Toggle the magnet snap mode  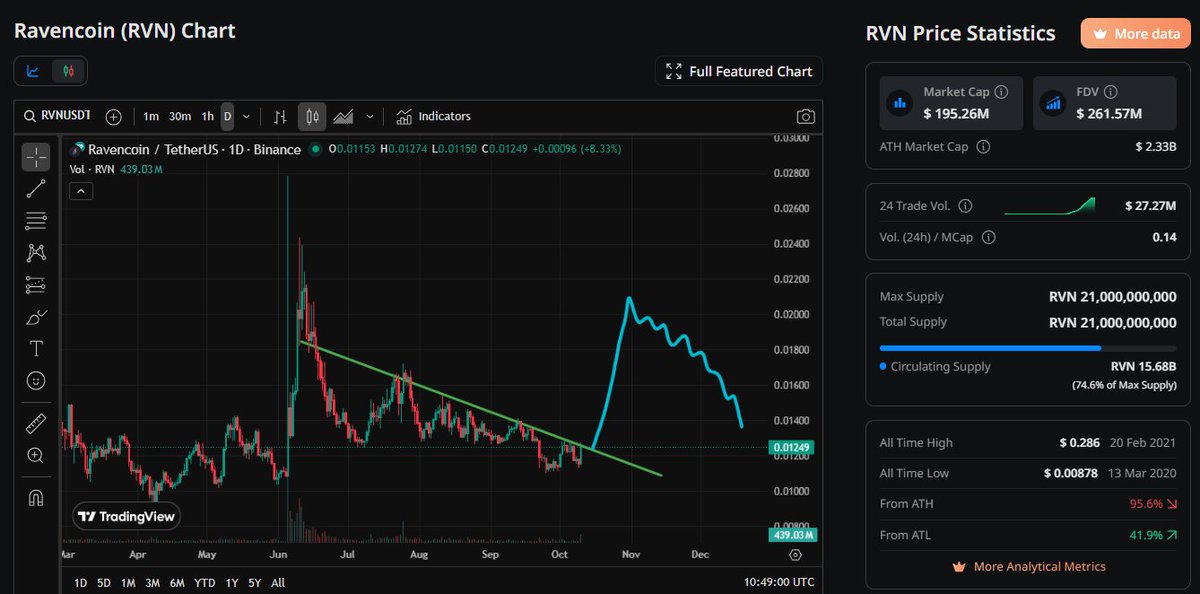(36, 497)
